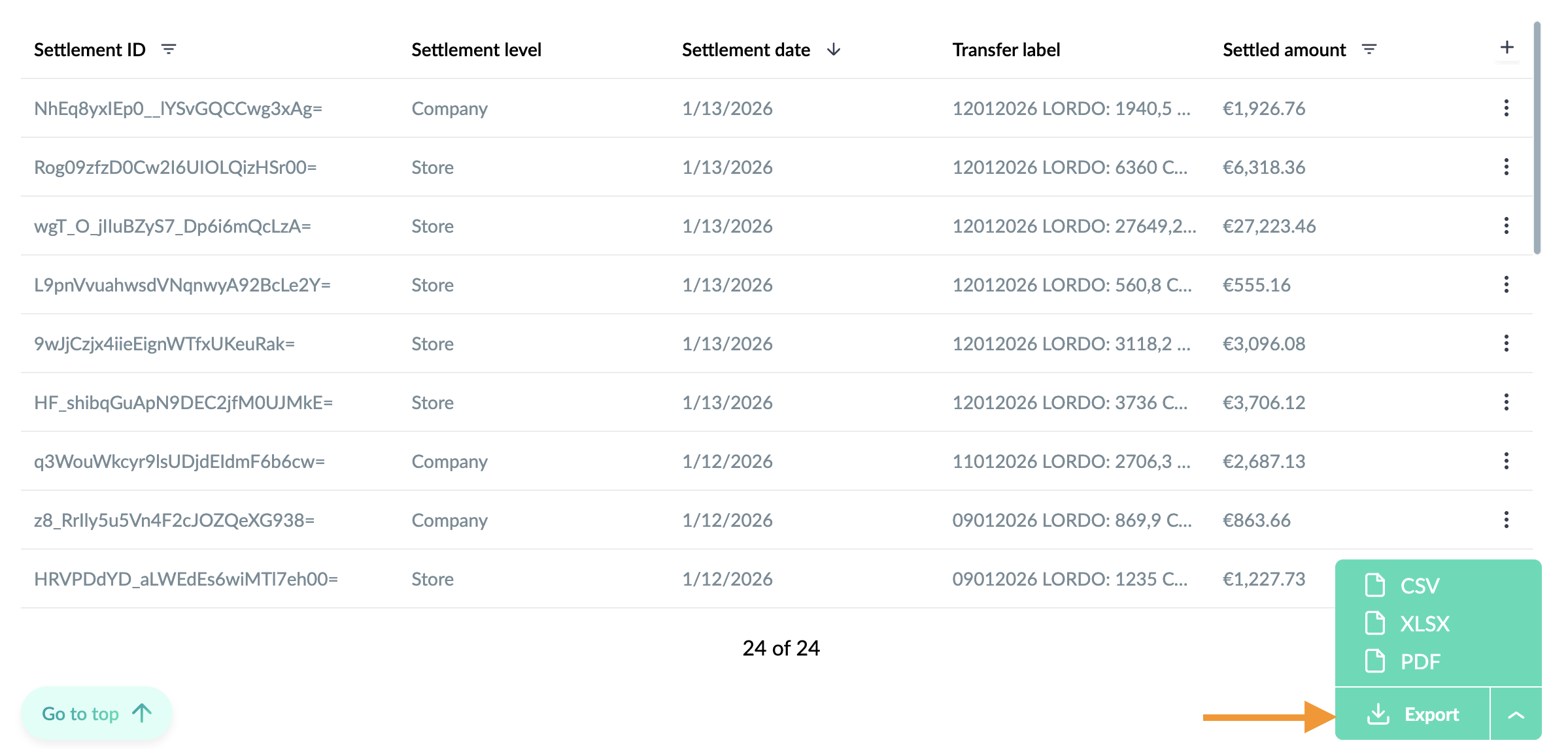
Task: Open three-dot menu for €3,096.08 row
Action: pos(1506,343)
